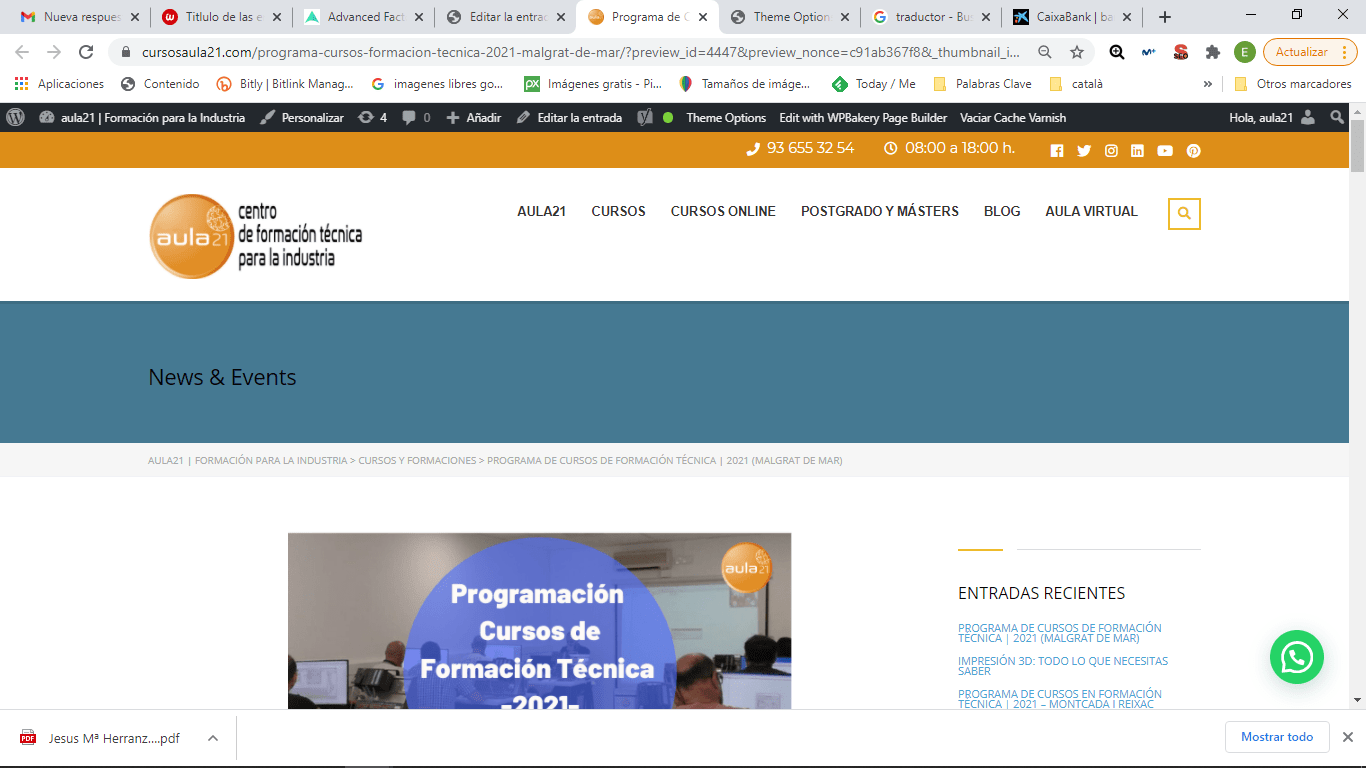Open the Hola, aula21 account menu

[1272, 117]
